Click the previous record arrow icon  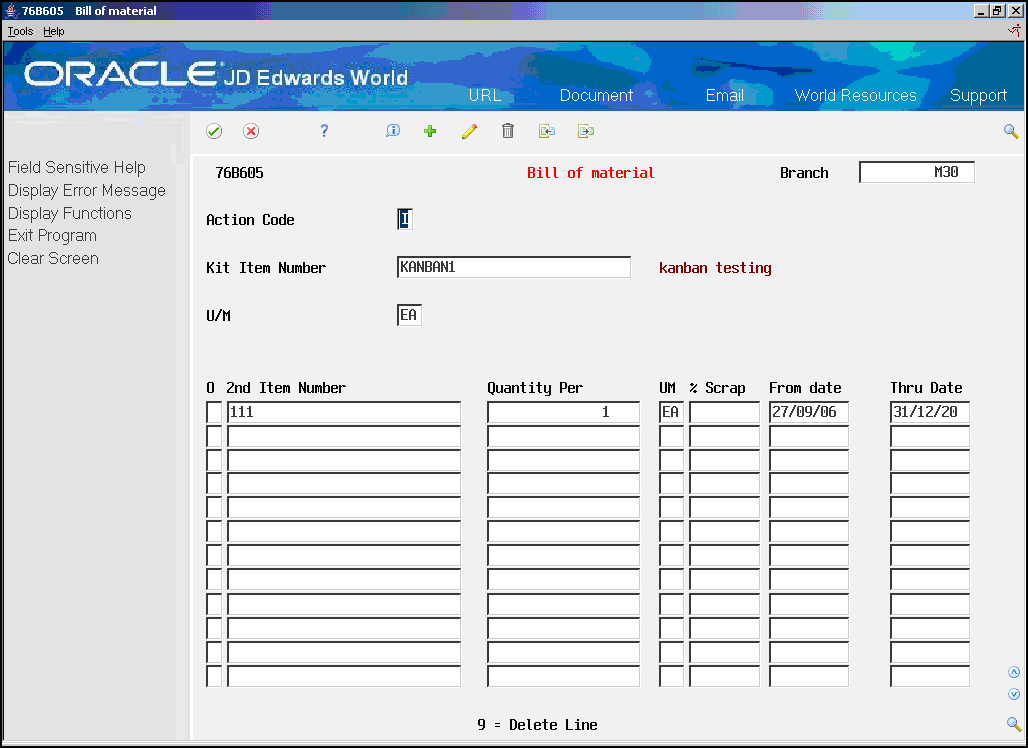click(x=547, y=131)
